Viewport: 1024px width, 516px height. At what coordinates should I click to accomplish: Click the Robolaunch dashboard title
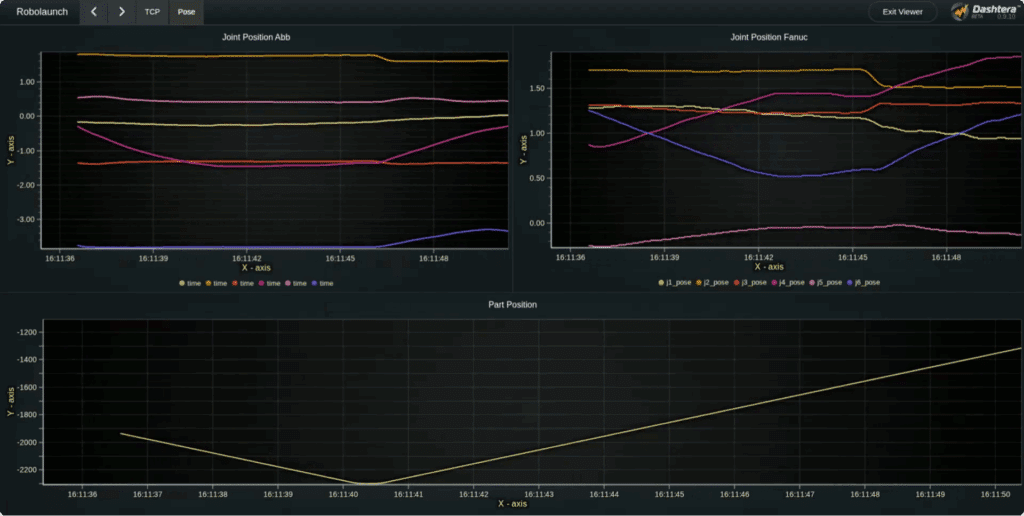(x=42, y=12)
